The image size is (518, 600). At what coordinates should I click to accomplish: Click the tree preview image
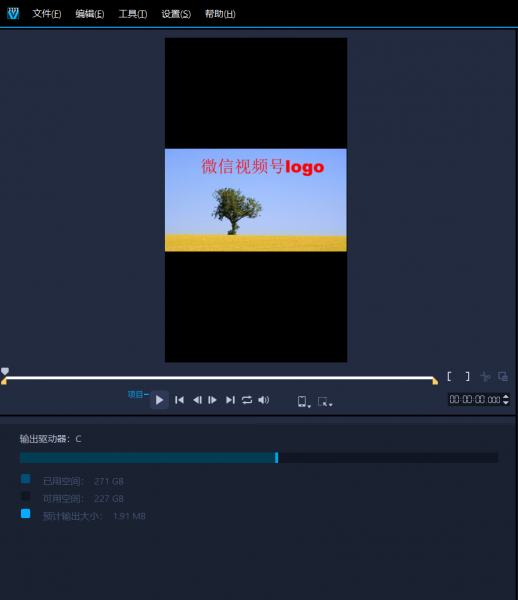[x=256, y=200]
